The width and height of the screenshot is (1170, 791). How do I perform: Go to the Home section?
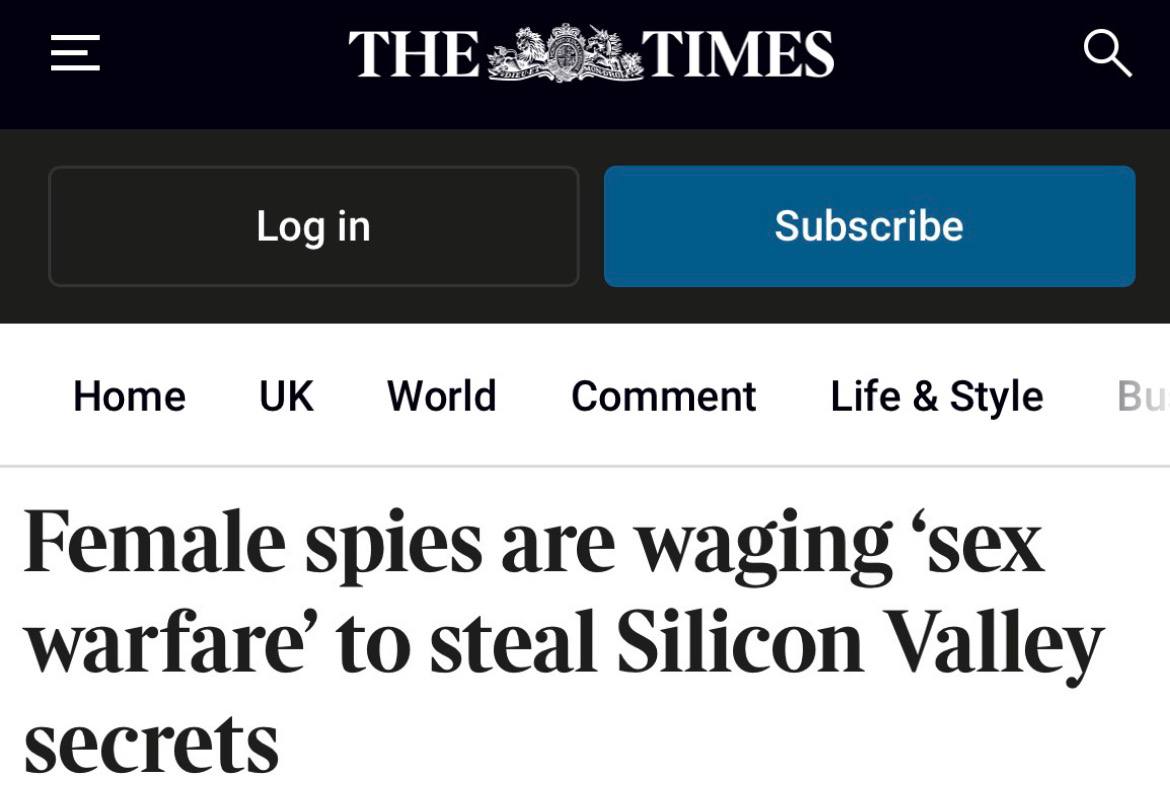point(129,396)
